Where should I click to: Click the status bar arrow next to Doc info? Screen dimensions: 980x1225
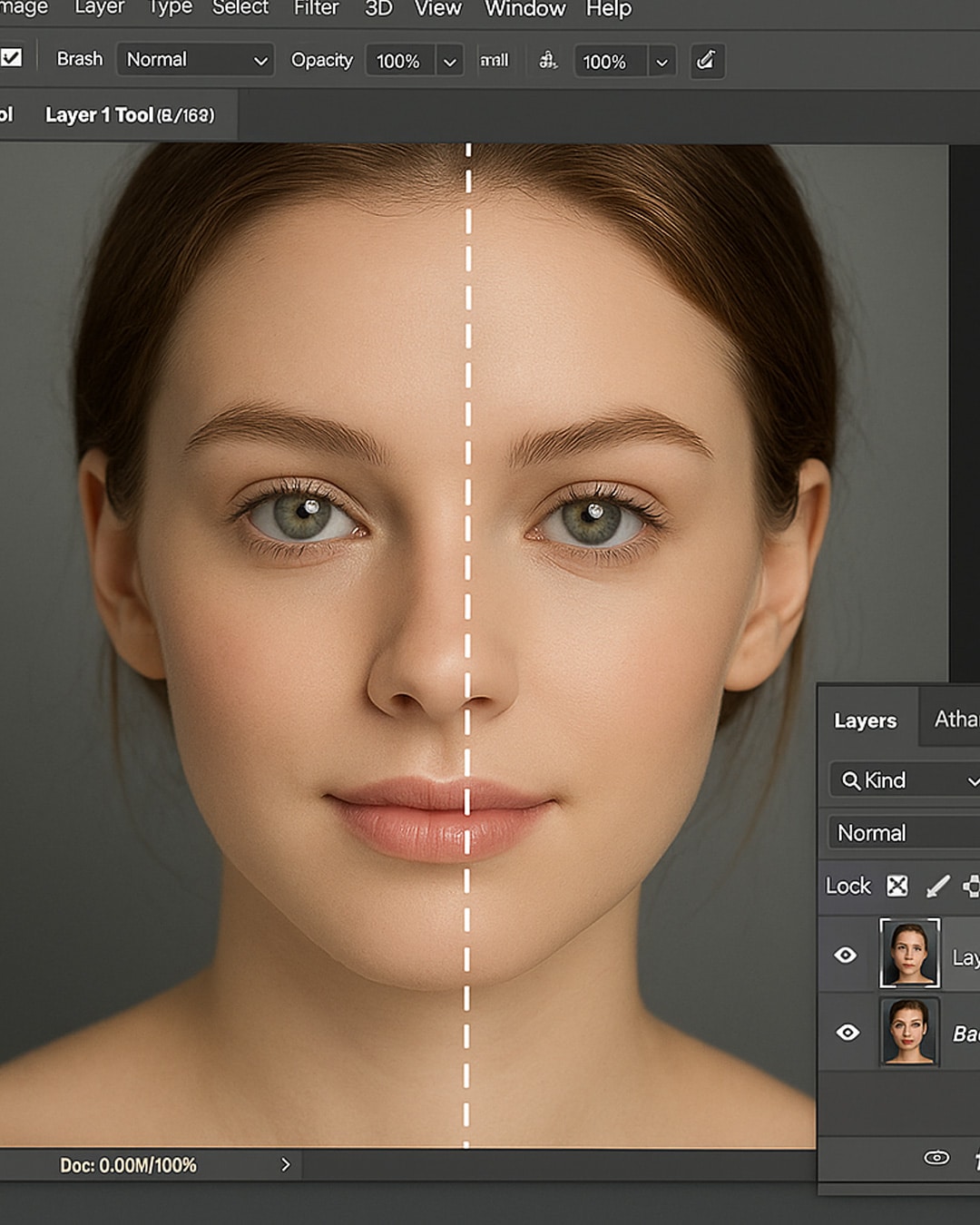click(285, 1164)
